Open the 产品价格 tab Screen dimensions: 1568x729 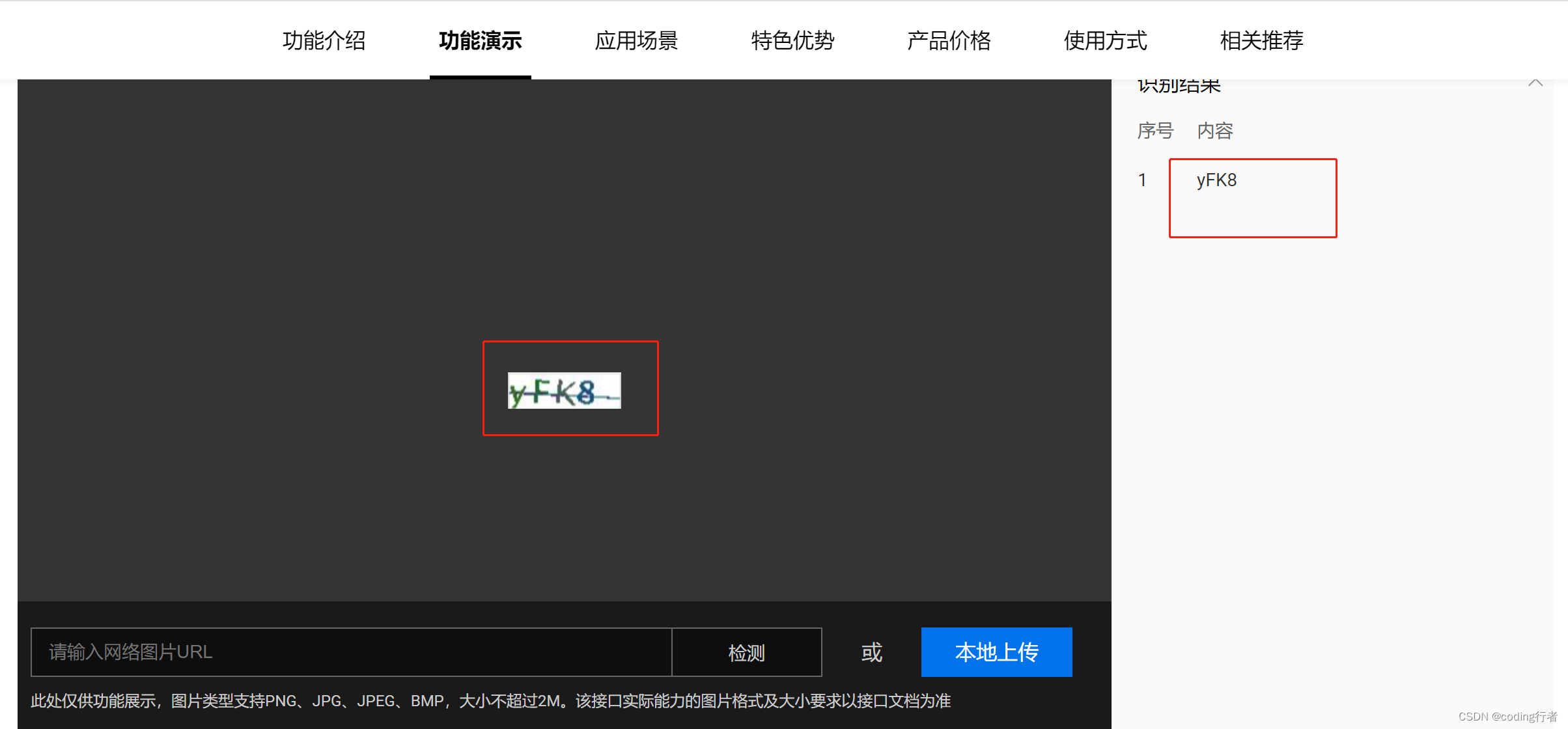pyautogui.click(x=949, y=40)
